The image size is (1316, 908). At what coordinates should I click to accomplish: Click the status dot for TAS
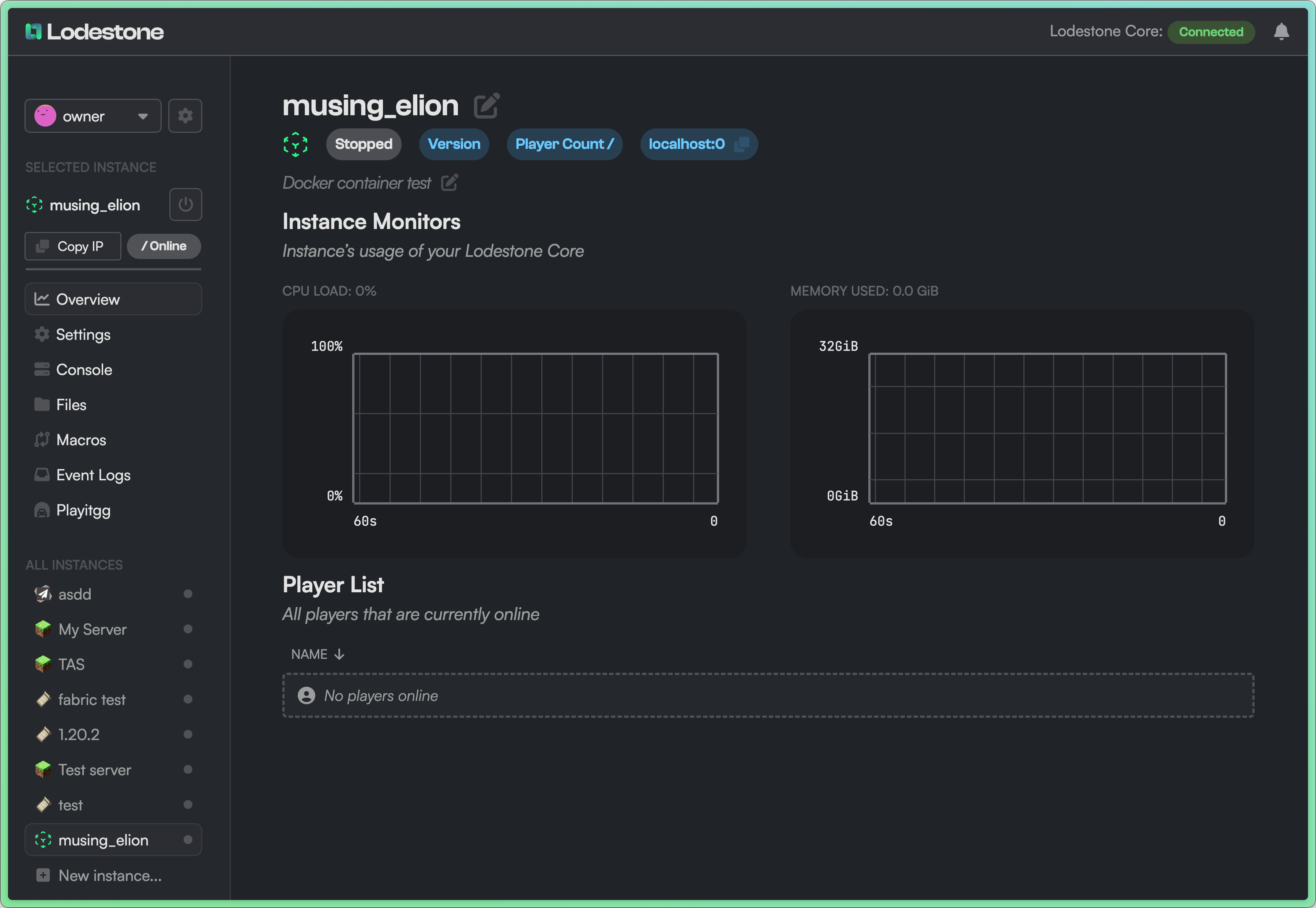(x=188, y=664)
